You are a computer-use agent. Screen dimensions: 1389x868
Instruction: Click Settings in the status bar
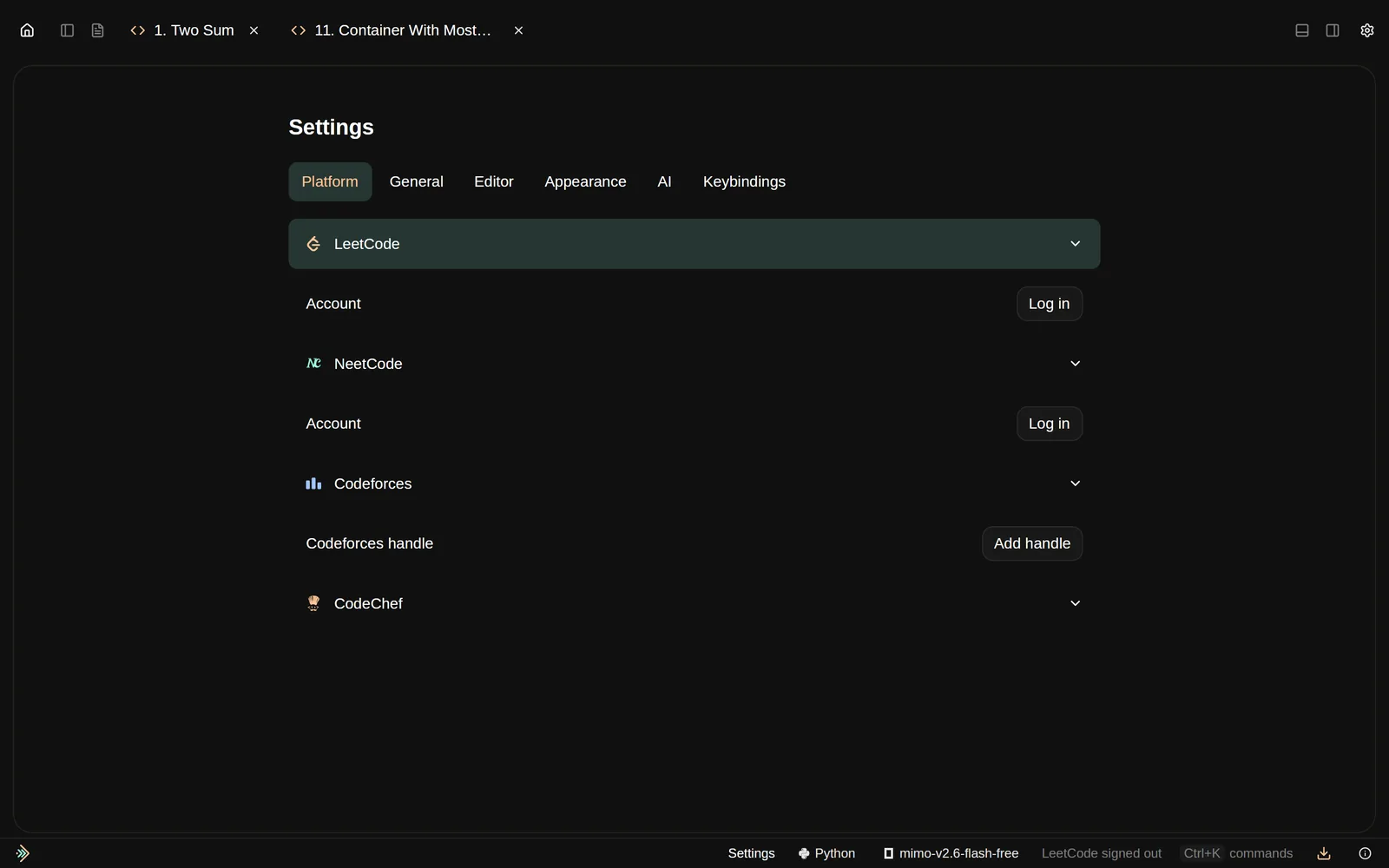[751, 853]
